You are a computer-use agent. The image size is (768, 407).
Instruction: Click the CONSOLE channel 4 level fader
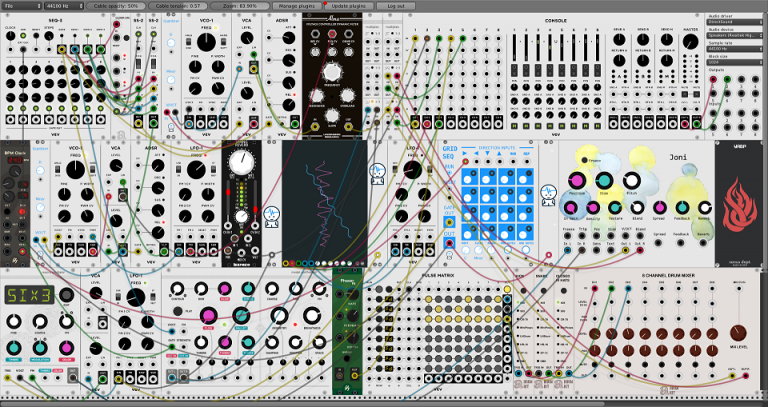(550, 48)
